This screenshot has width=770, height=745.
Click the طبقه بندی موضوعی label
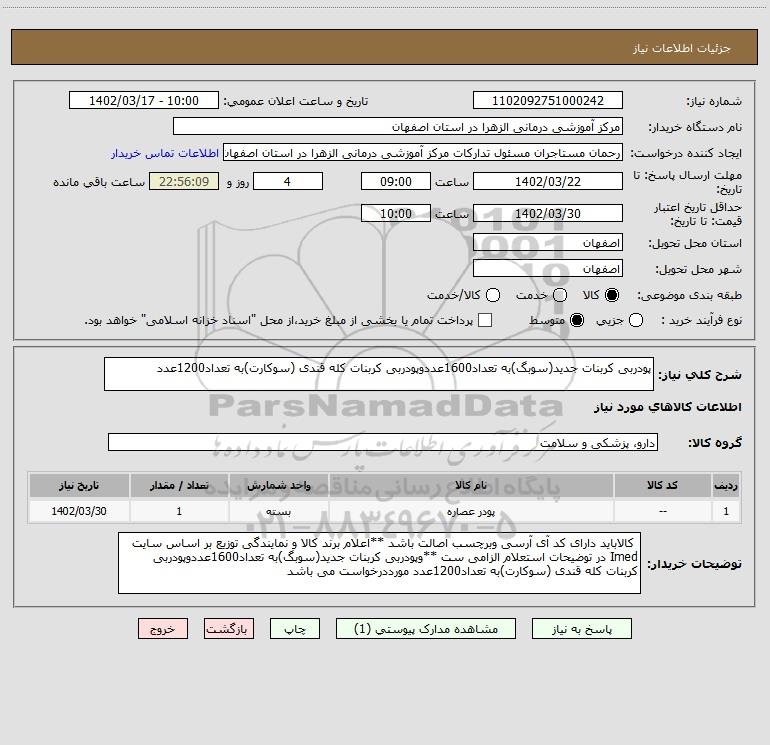click(x=689, y=295)
